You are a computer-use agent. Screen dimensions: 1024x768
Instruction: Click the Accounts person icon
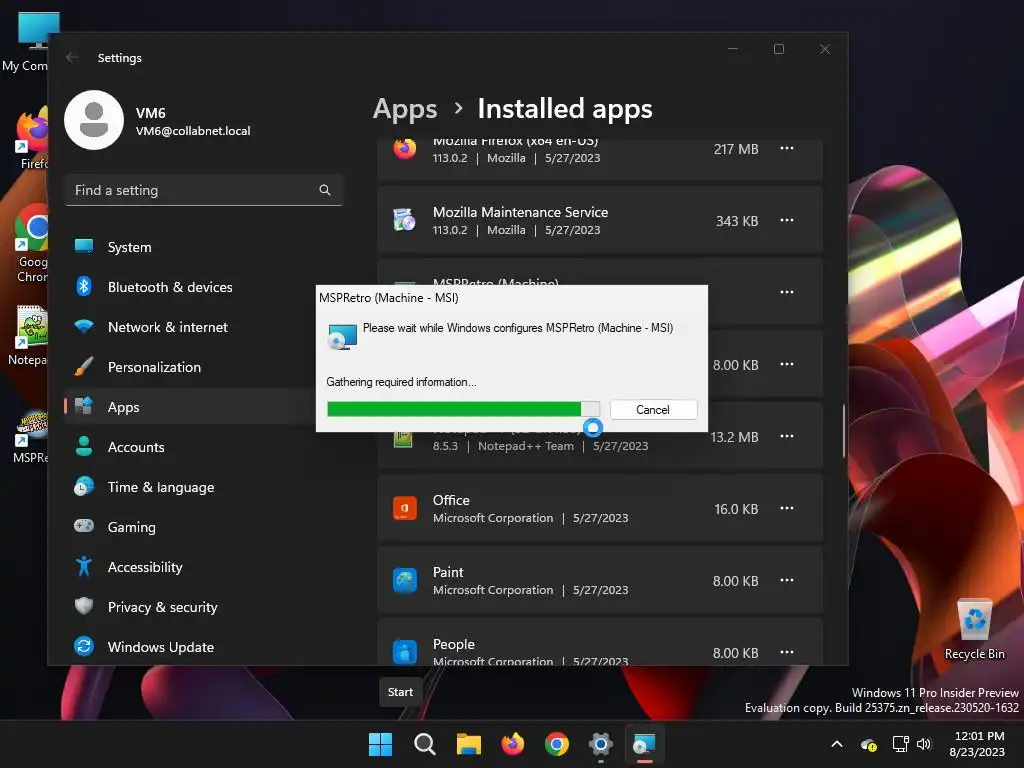[84, 446]
